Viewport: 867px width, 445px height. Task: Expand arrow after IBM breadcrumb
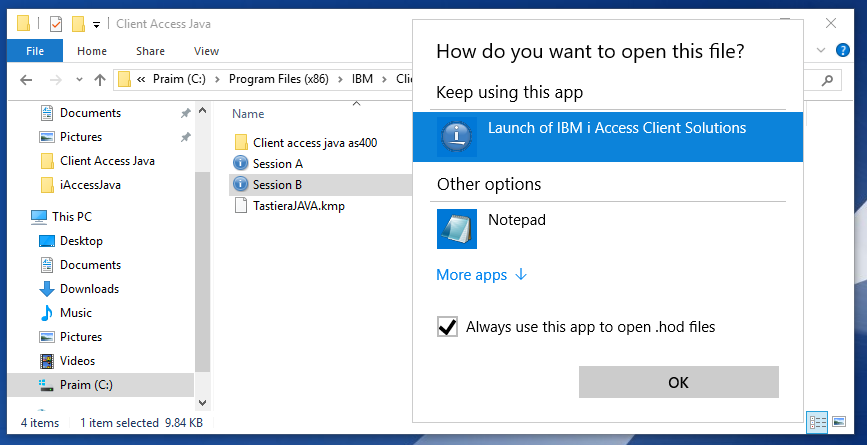click(x=384, y=79)
